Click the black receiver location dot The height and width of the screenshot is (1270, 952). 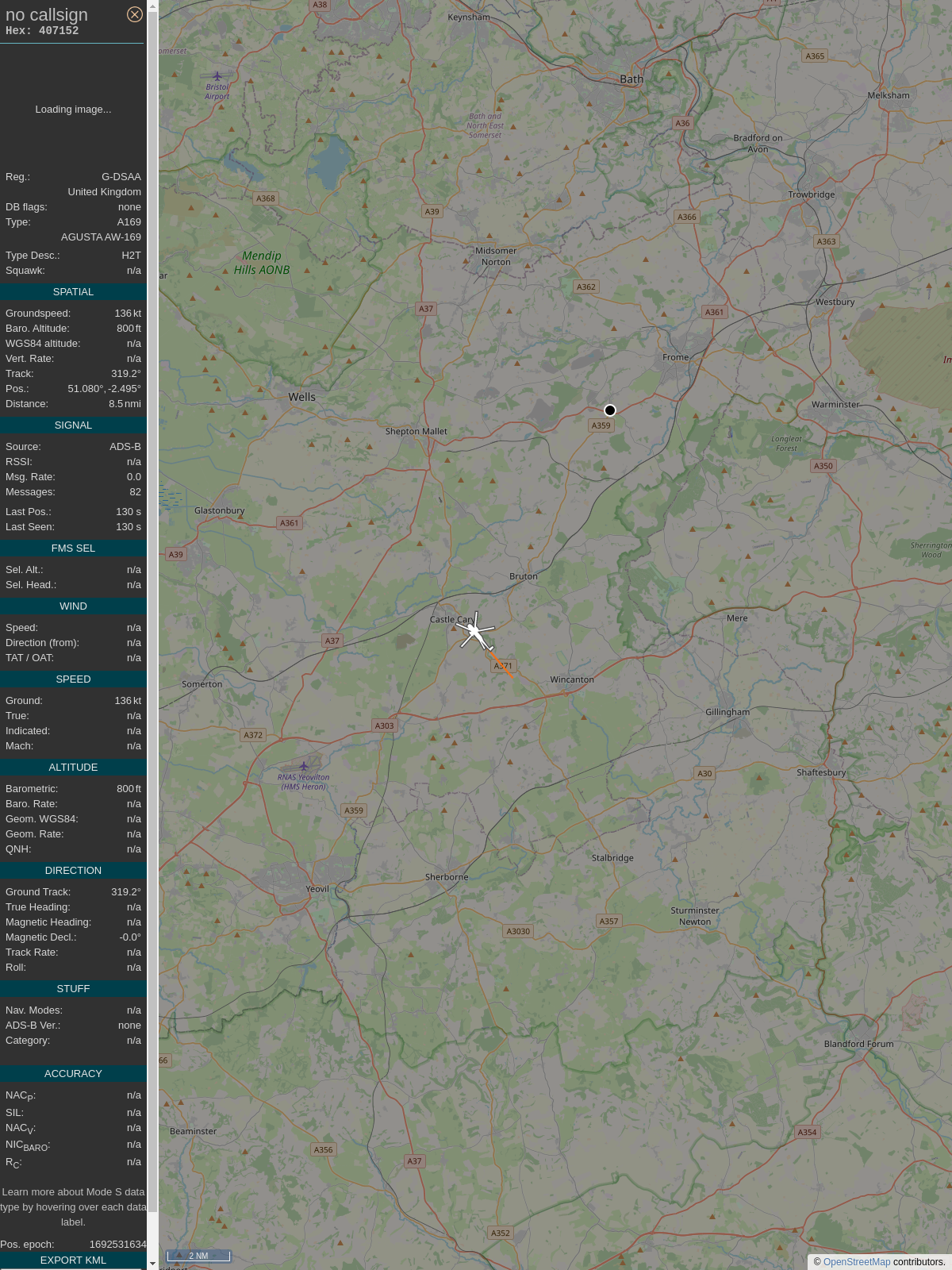point(610,410)
